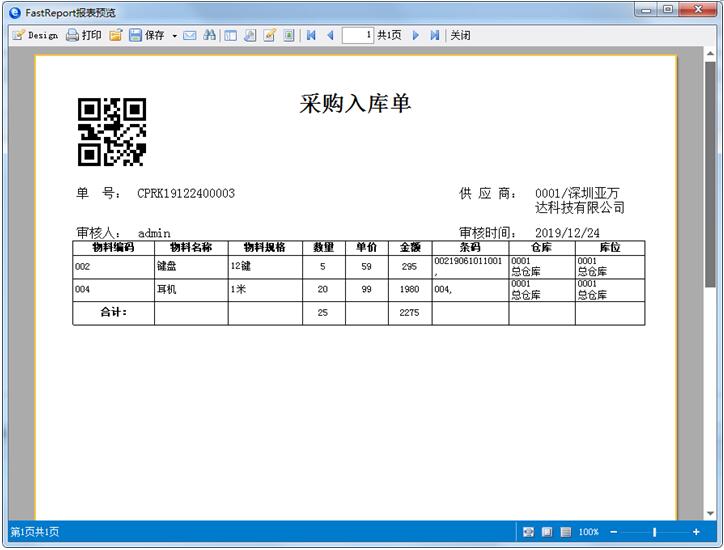Viewport: 724px width, 550px height.
Task: Click the page number input field
Action: click(357, 35)
